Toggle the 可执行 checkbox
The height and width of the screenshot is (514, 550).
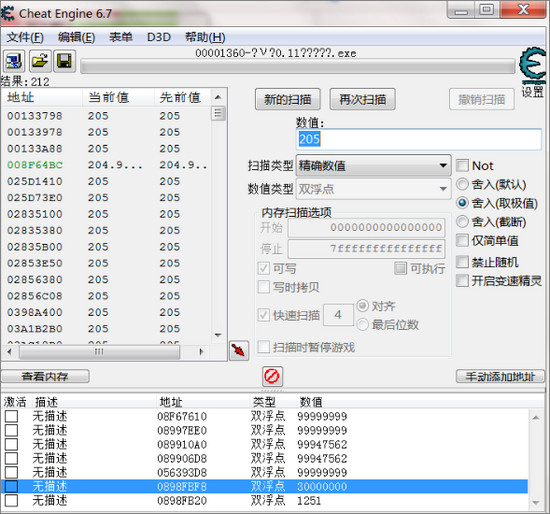[401, 268]
